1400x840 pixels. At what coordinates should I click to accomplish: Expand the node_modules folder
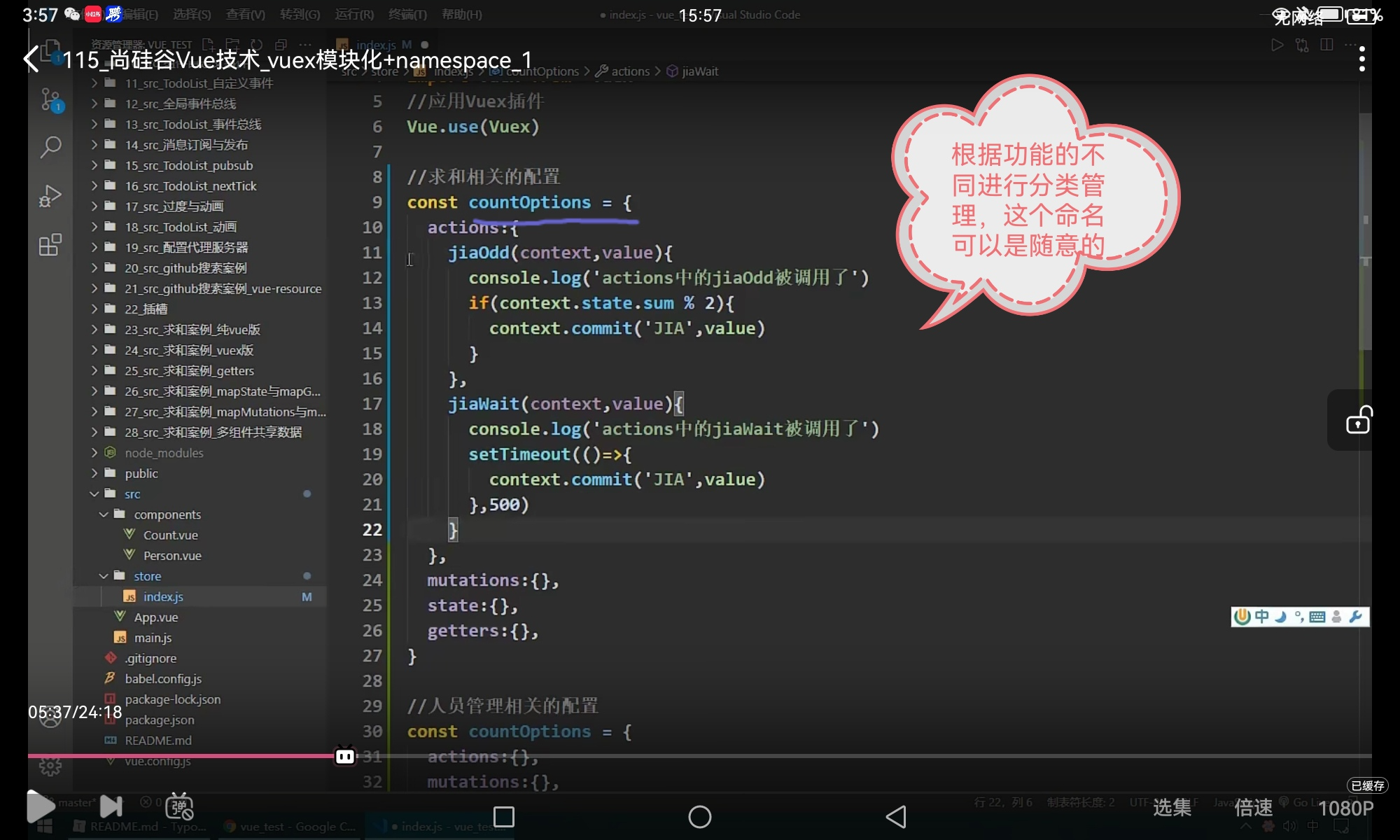tap(164, 453)
